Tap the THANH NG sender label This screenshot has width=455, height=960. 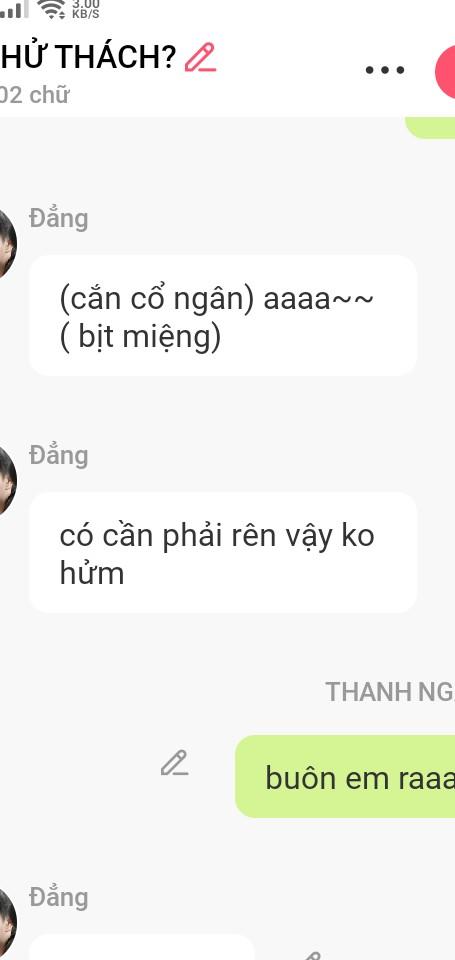tap(389, 692)
